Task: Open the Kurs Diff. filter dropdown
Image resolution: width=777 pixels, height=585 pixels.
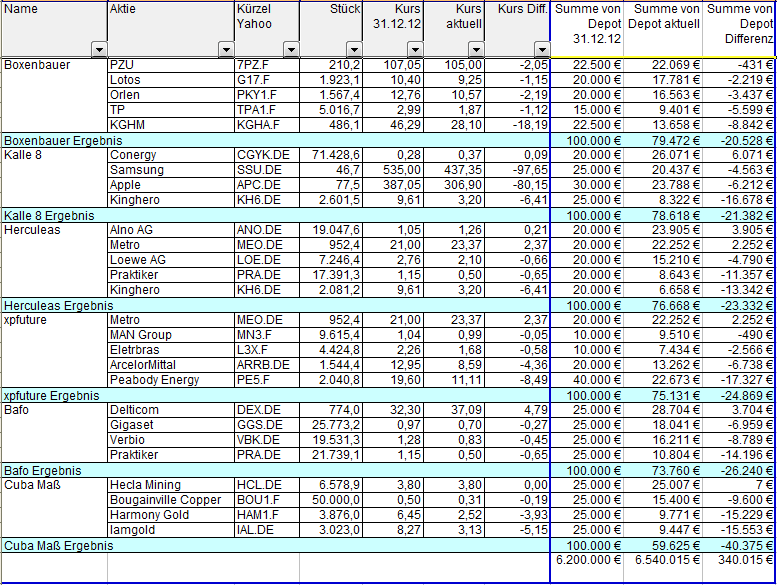Action: [542, 50]
